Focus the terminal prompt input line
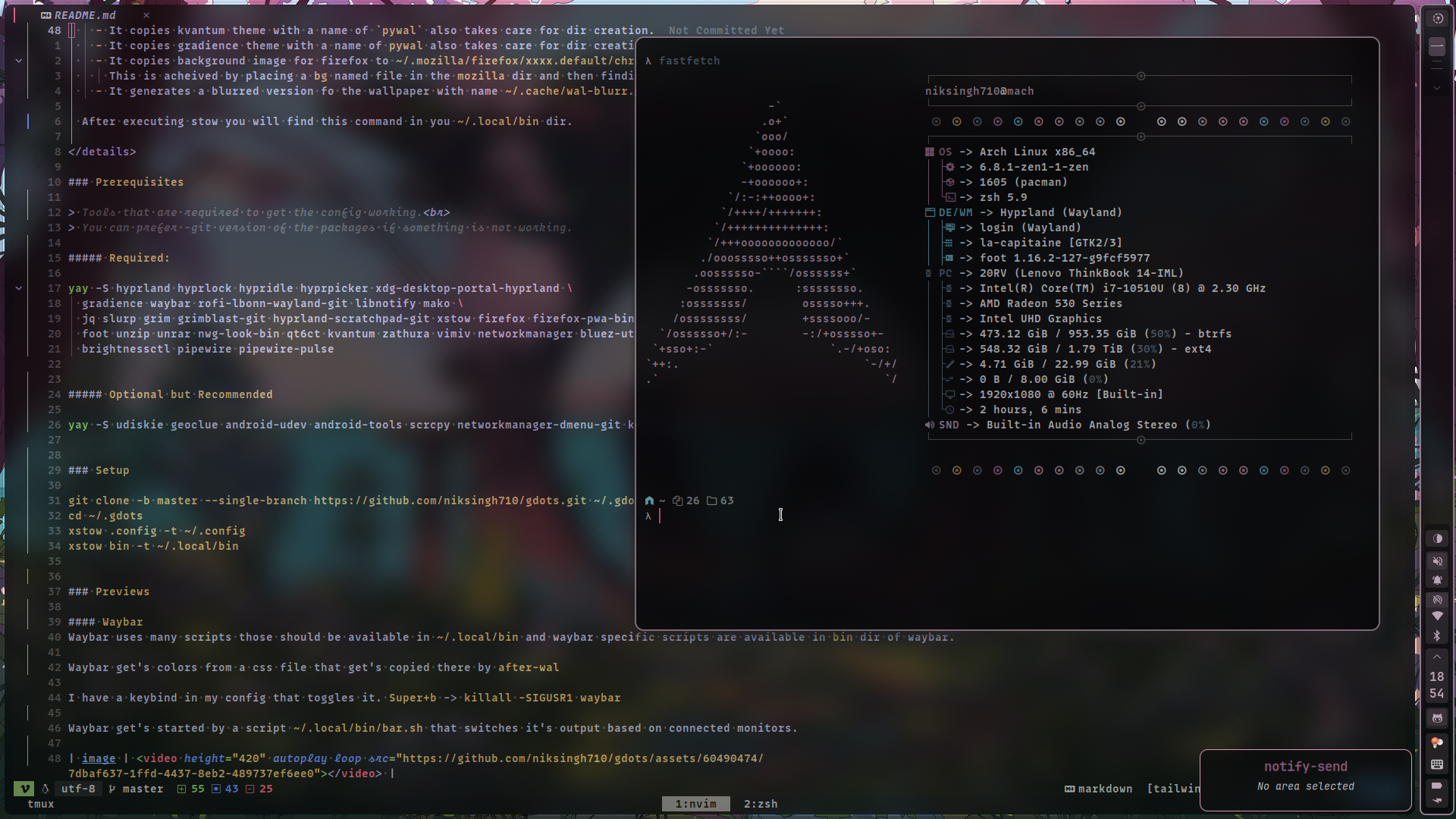1456x819 pixels. pyautogui.click(x=1007, y=516)
